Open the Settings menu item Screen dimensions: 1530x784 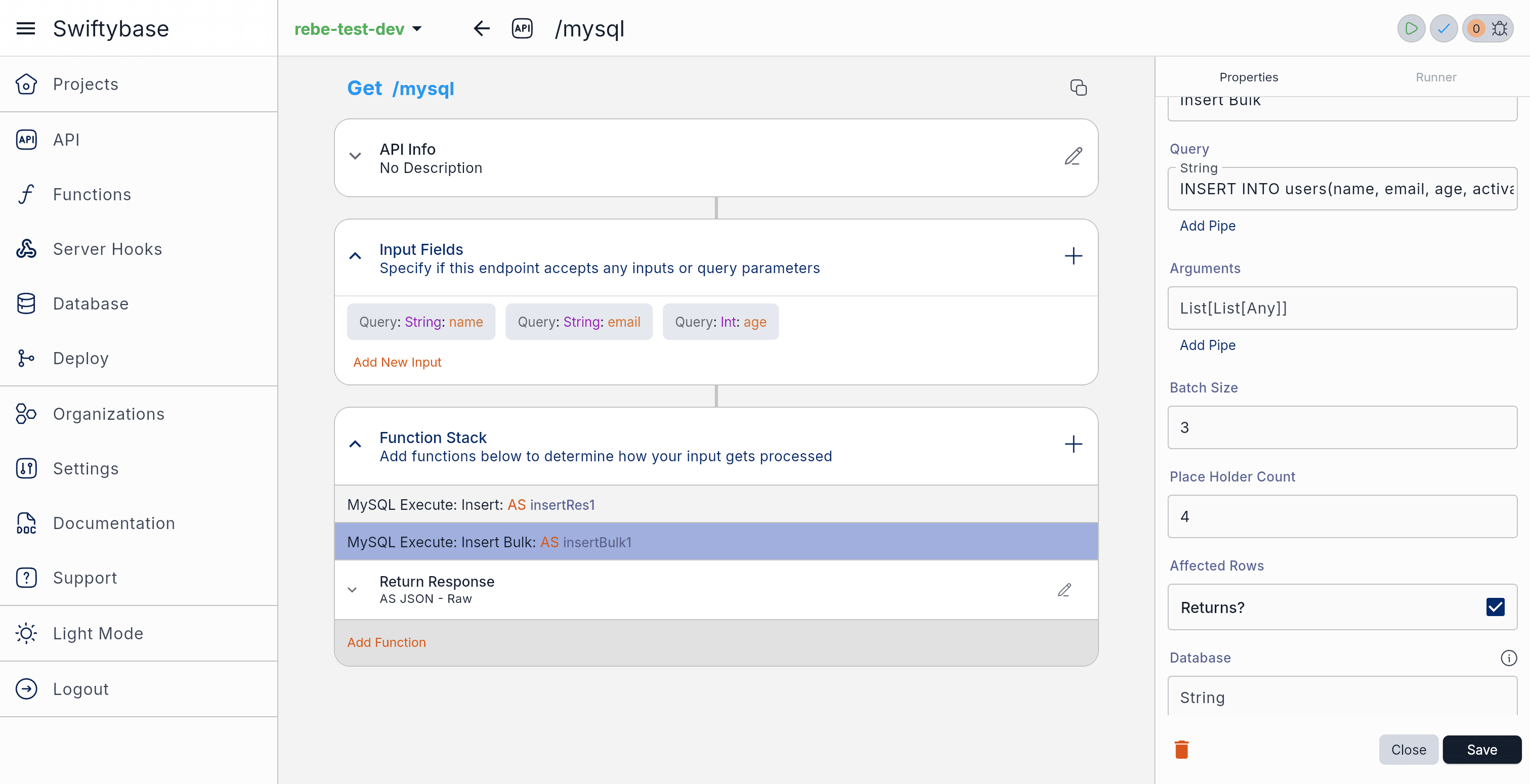[x=139, y=468]
